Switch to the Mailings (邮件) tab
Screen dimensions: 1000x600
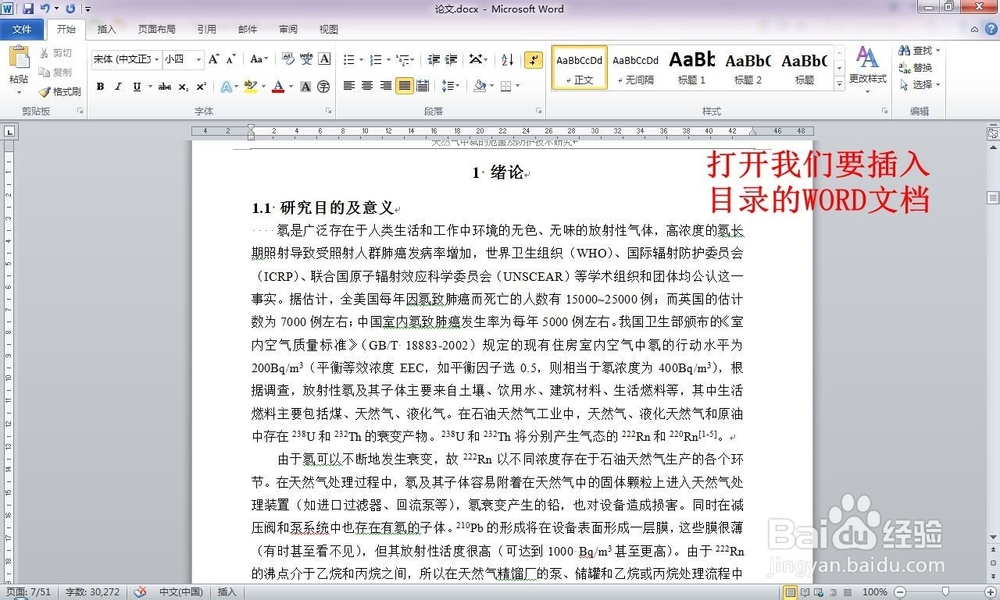247,29
